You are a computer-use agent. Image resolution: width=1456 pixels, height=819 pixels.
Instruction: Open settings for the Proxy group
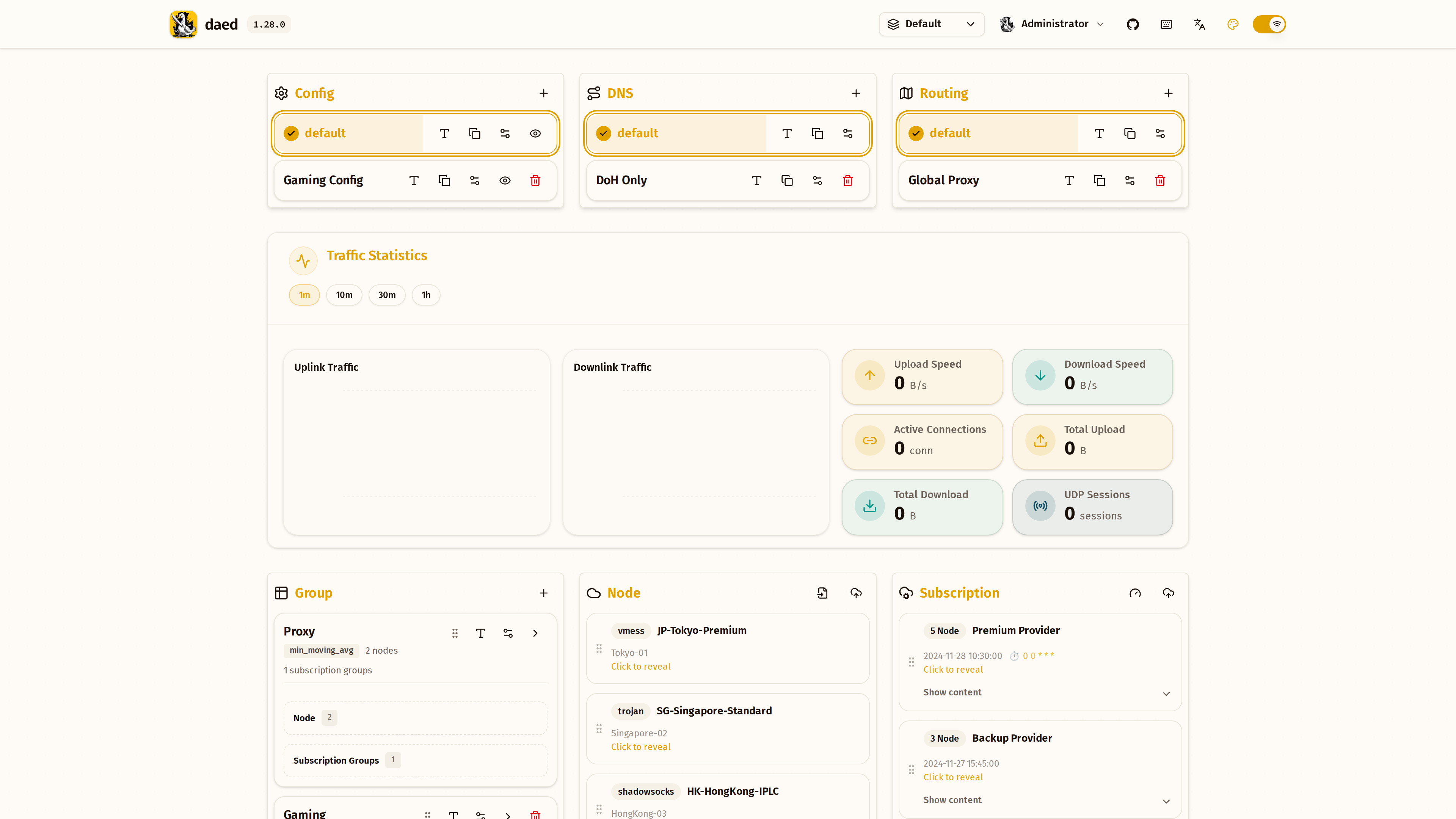click(508, 633)
